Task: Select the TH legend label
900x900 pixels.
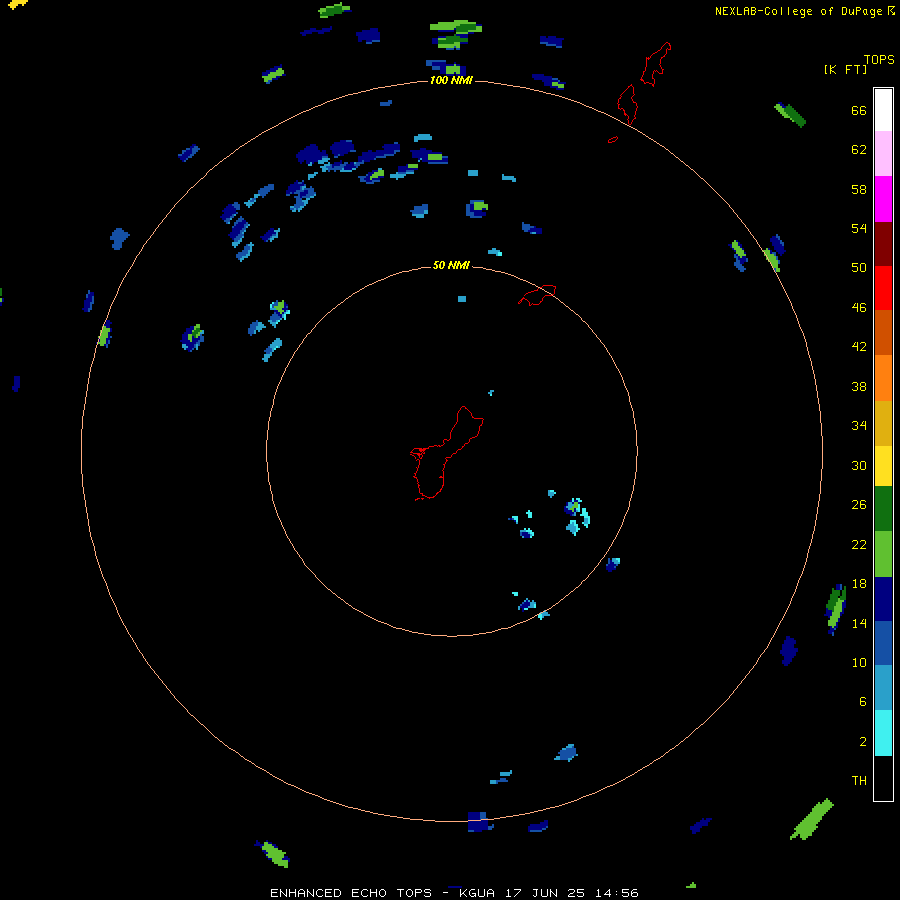Action: click(x=859, y=780)
